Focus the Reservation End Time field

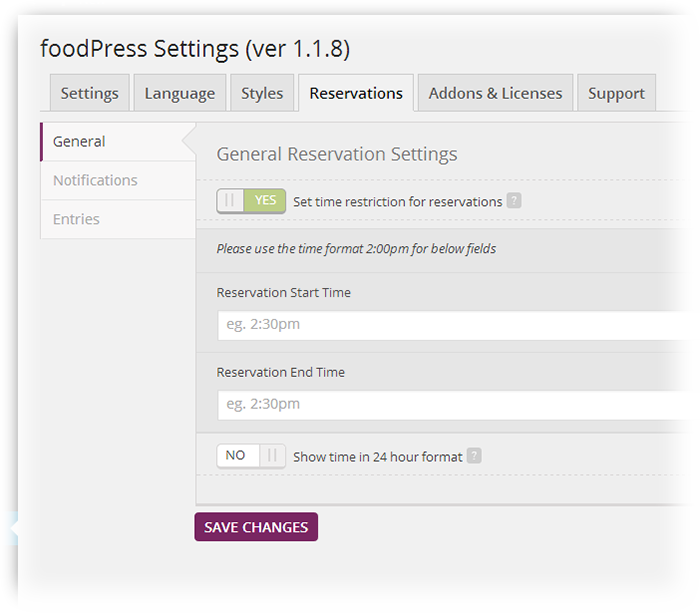point(455,405)
